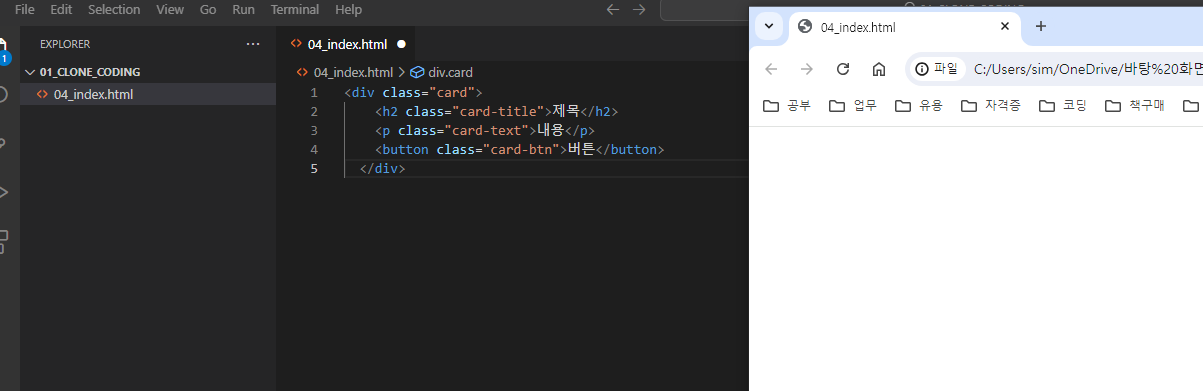Go back with VS Code navigation arrow
This screenshot has width=1203, height=391.
coord(614,9)
